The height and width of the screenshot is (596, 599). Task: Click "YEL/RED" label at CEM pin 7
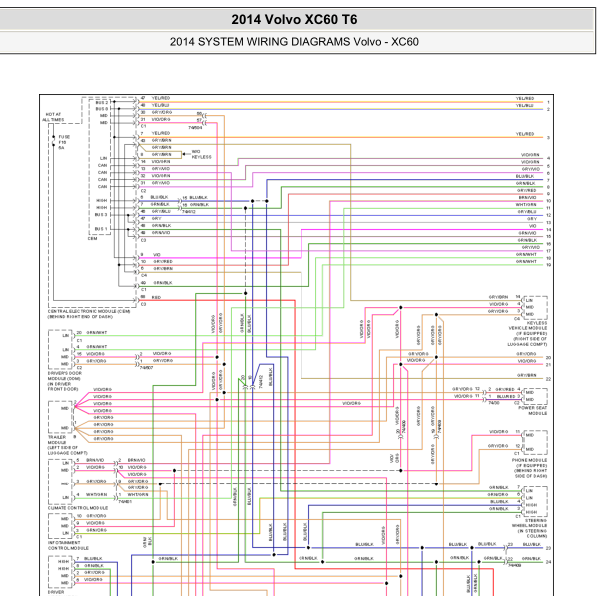(161, 133)
